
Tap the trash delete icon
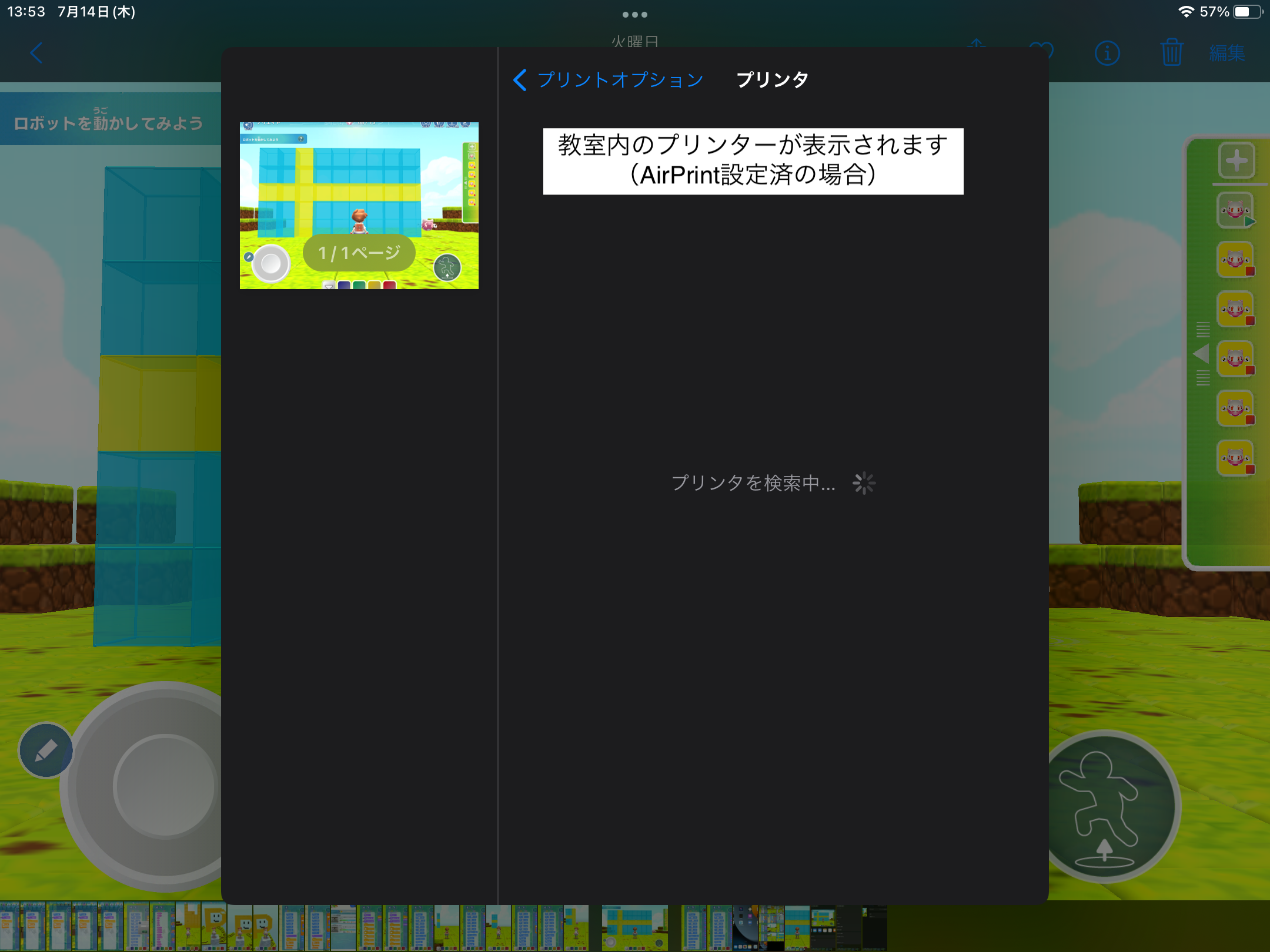[x=1171, y=53]
